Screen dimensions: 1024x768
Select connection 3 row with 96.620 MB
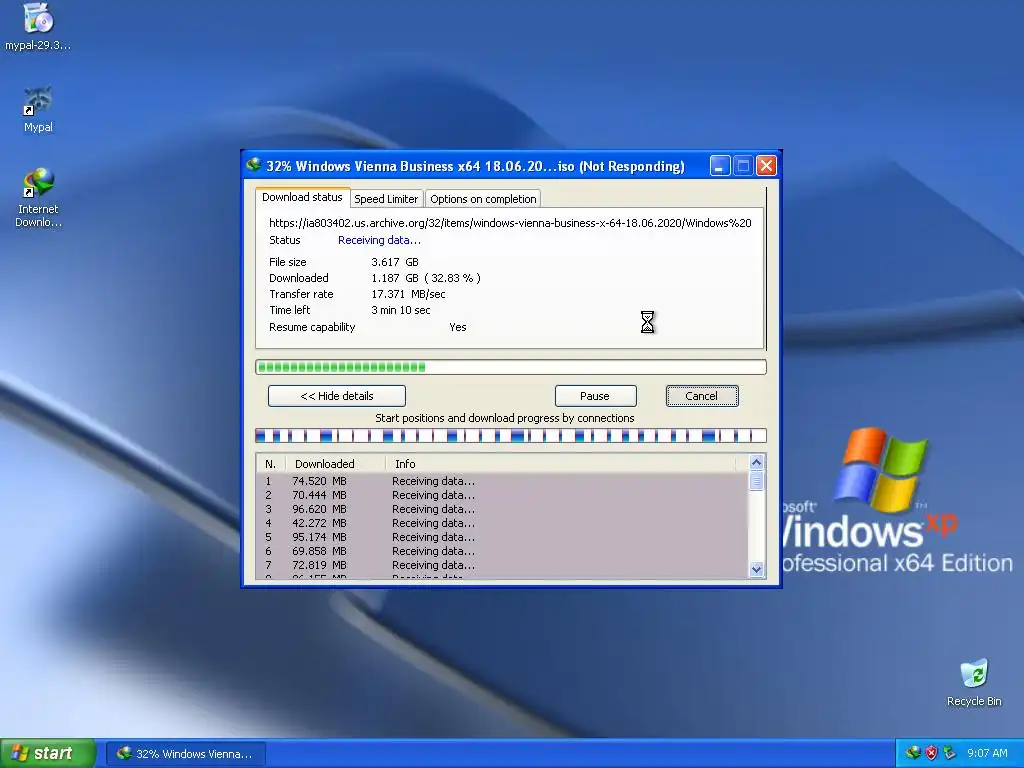(x=502, y=509)
